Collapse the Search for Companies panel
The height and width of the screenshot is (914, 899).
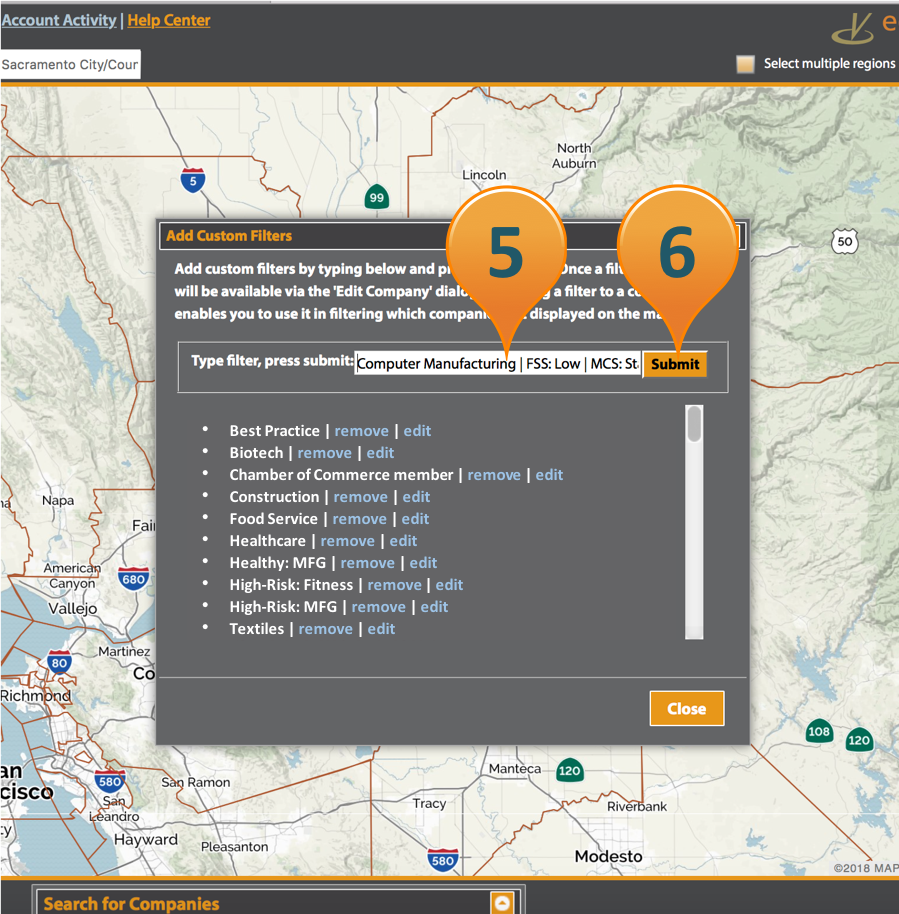(502, 903)
